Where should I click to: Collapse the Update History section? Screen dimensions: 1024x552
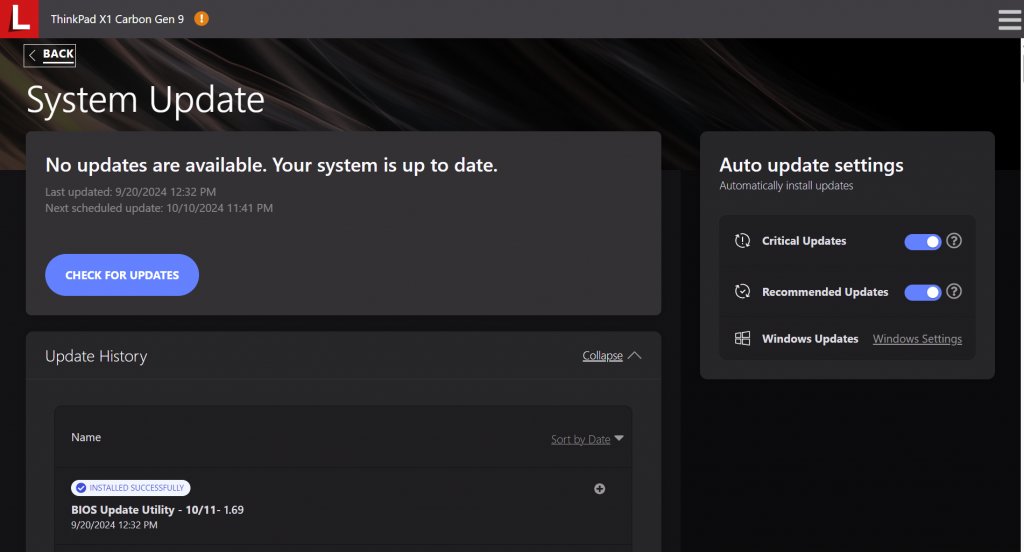[x=611, y=355]
